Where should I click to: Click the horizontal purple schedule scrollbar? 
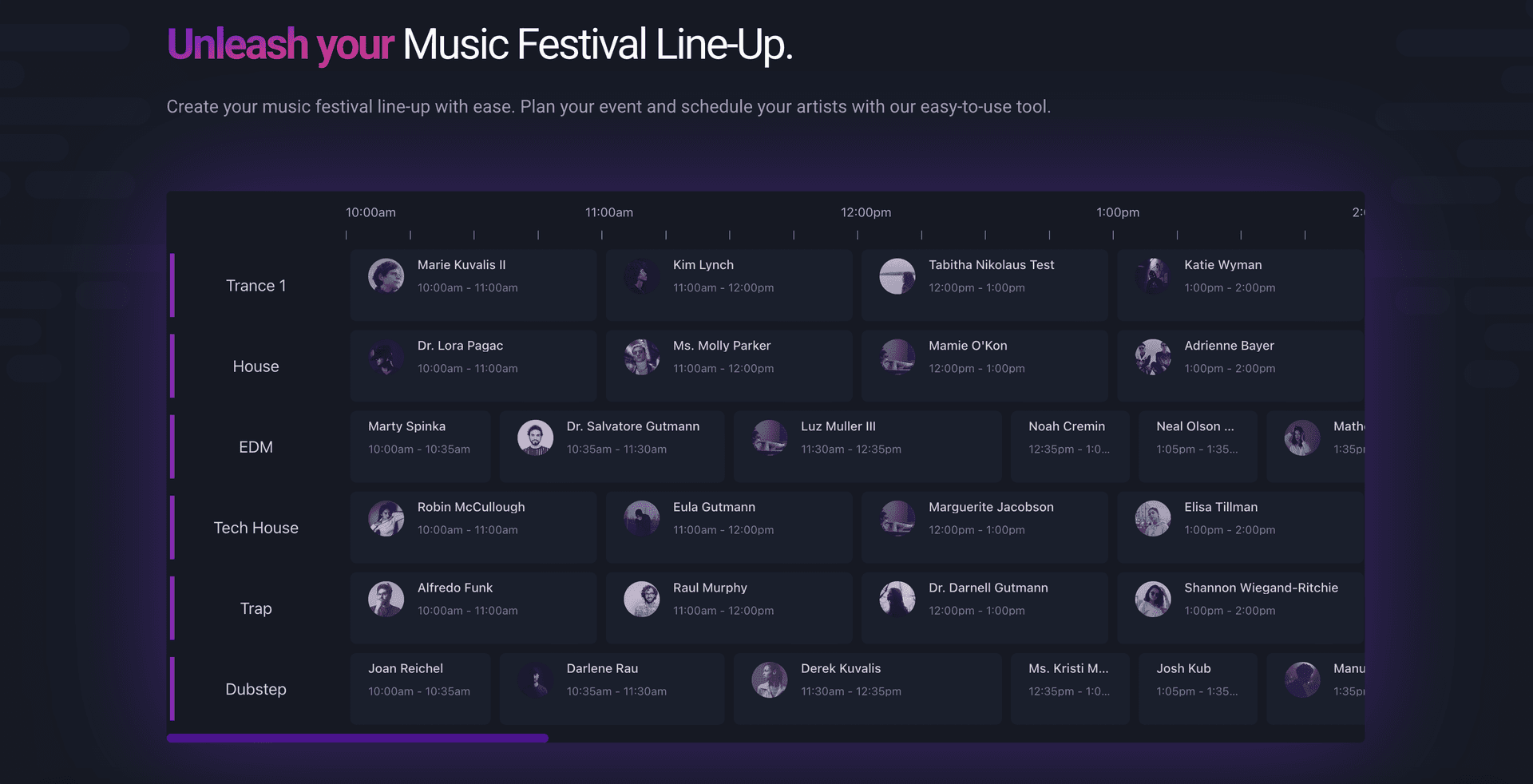pos(357,738)
